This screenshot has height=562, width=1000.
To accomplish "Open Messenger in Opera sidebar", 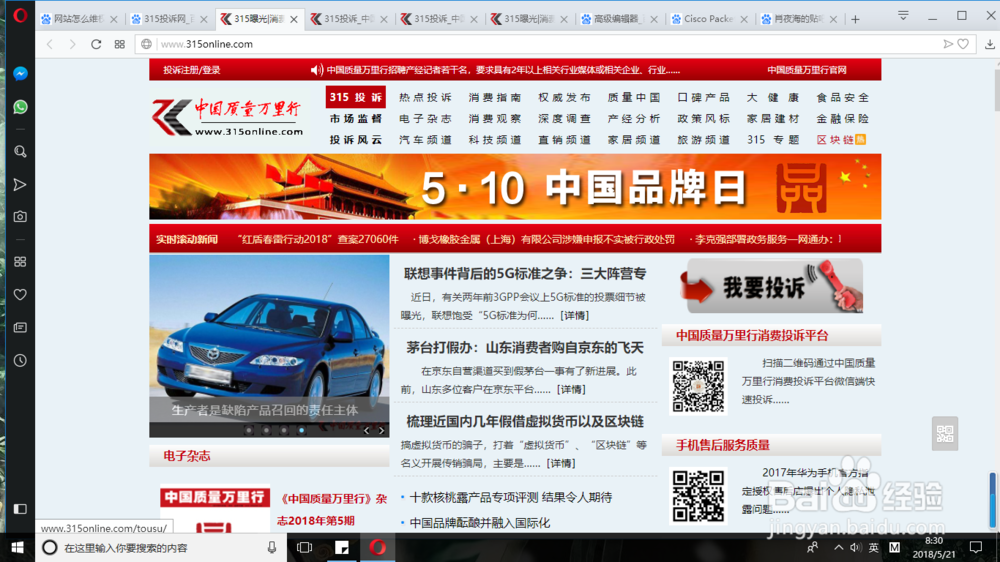I will pos(20,73).
